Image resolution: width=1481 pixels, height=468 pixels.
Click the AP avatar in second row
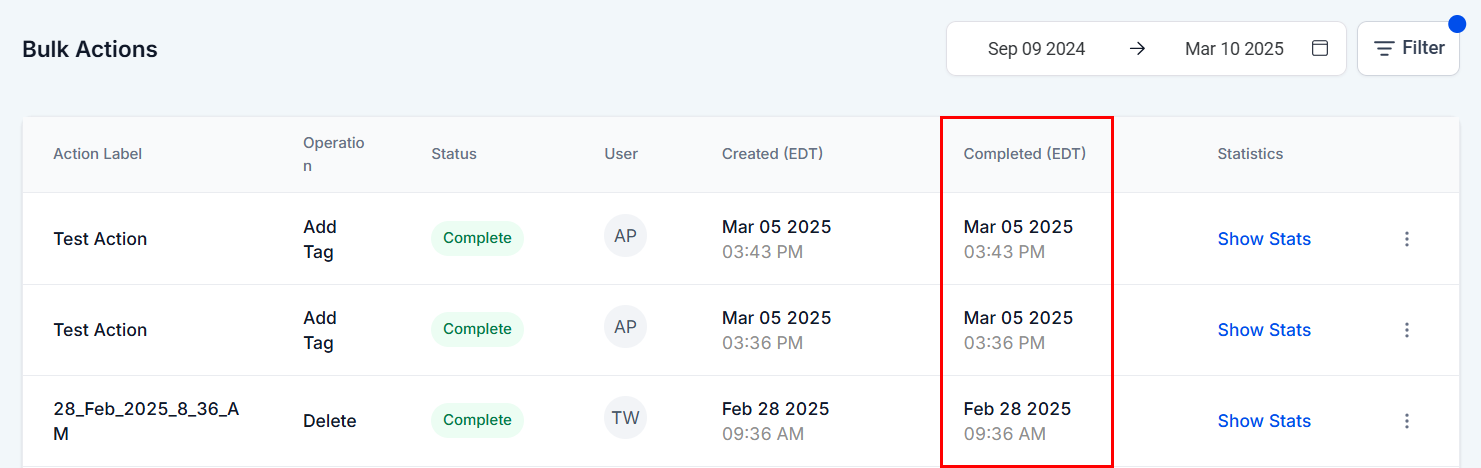pyautogui.click(x=625, y=328)
